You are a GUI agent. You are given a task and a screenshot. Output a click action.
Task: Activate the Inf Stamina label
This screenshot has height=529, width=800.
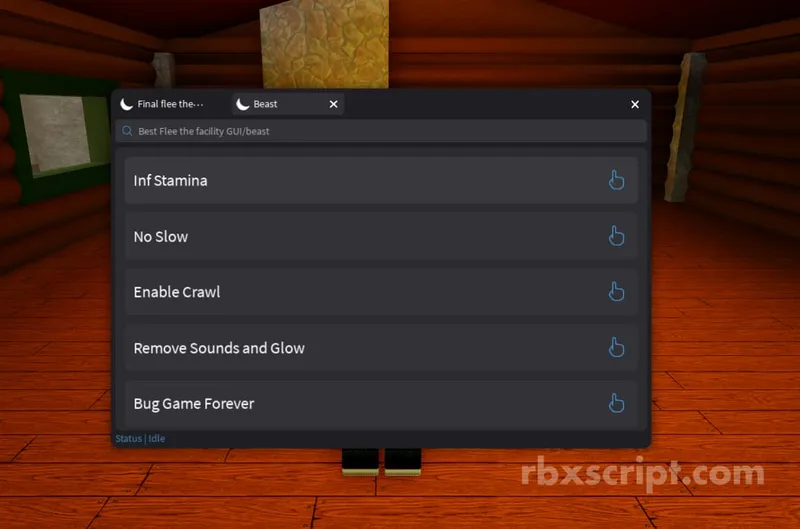pyautogui.click(x=170, y=181)
